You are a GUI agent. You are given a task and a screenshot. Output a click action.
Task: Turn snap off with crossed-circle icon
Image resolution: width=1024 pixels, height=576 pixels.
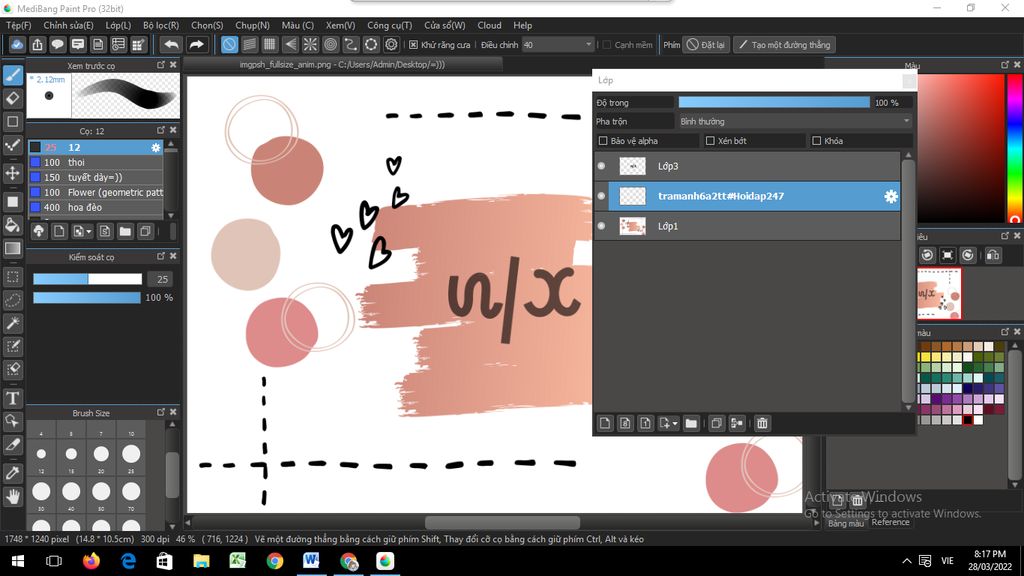229,44
